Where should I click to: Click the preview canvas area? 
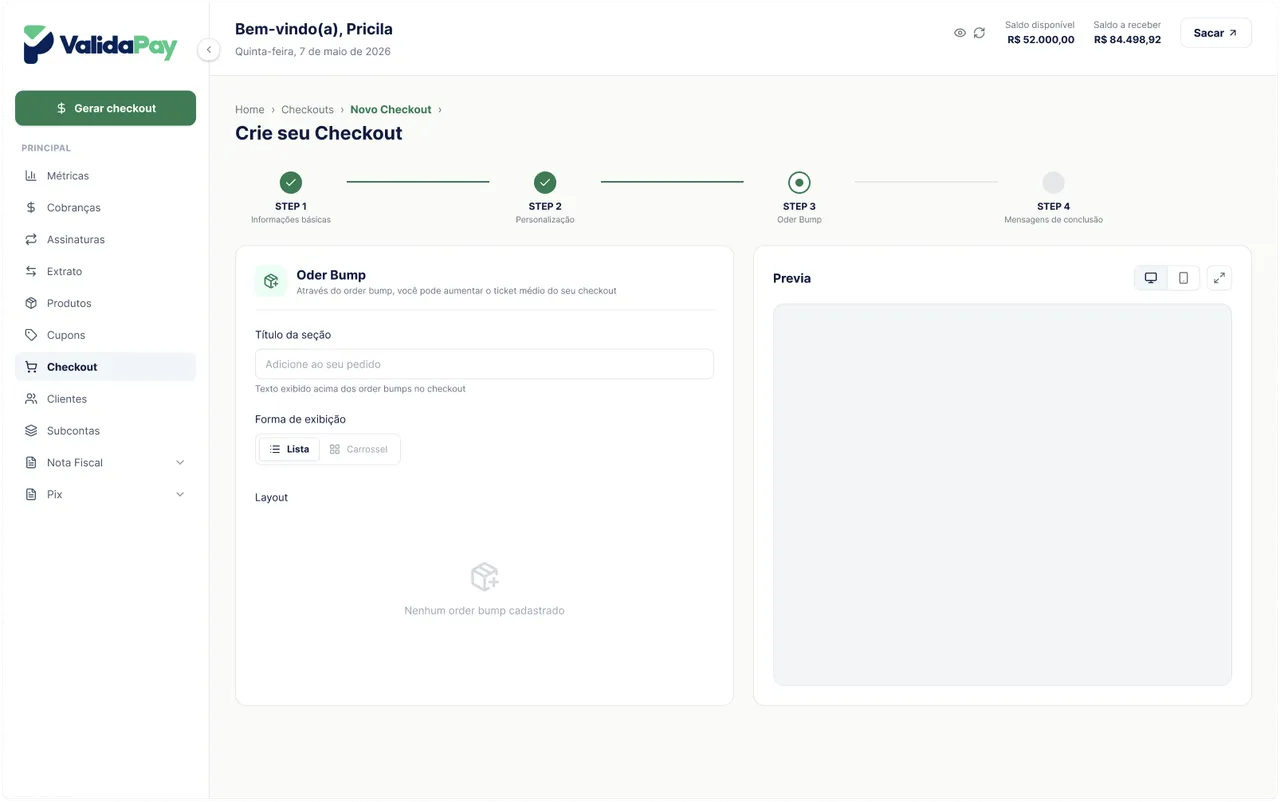(1002, 495)
